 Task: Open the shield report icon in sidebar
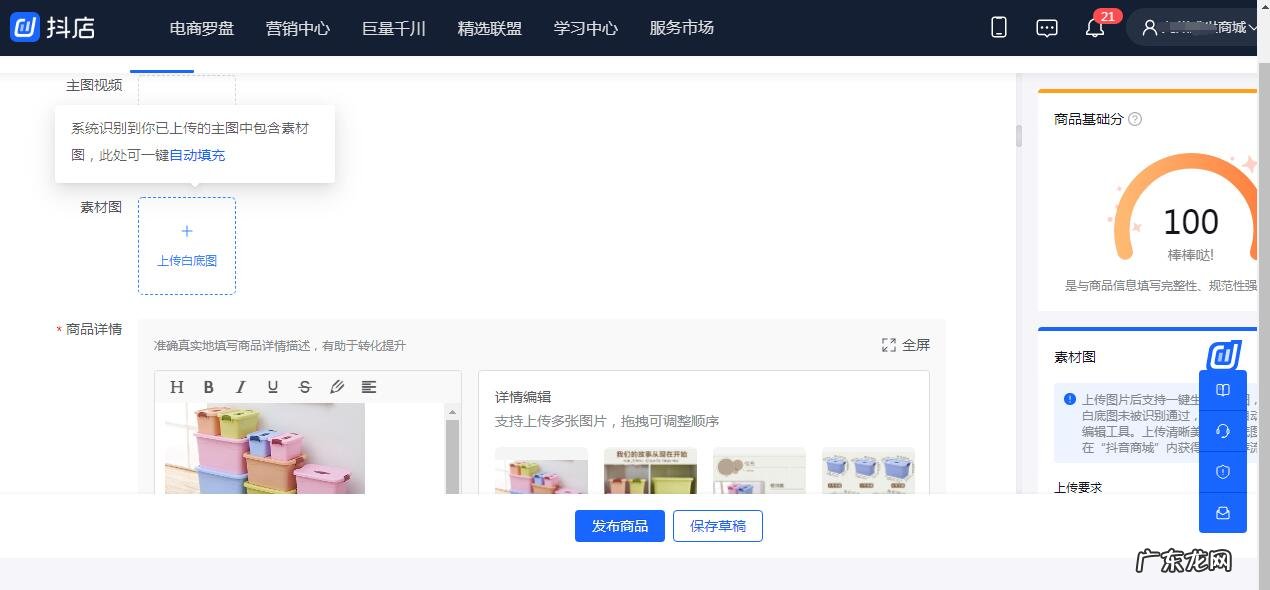pyautogui.click(x=1222, y=471)
